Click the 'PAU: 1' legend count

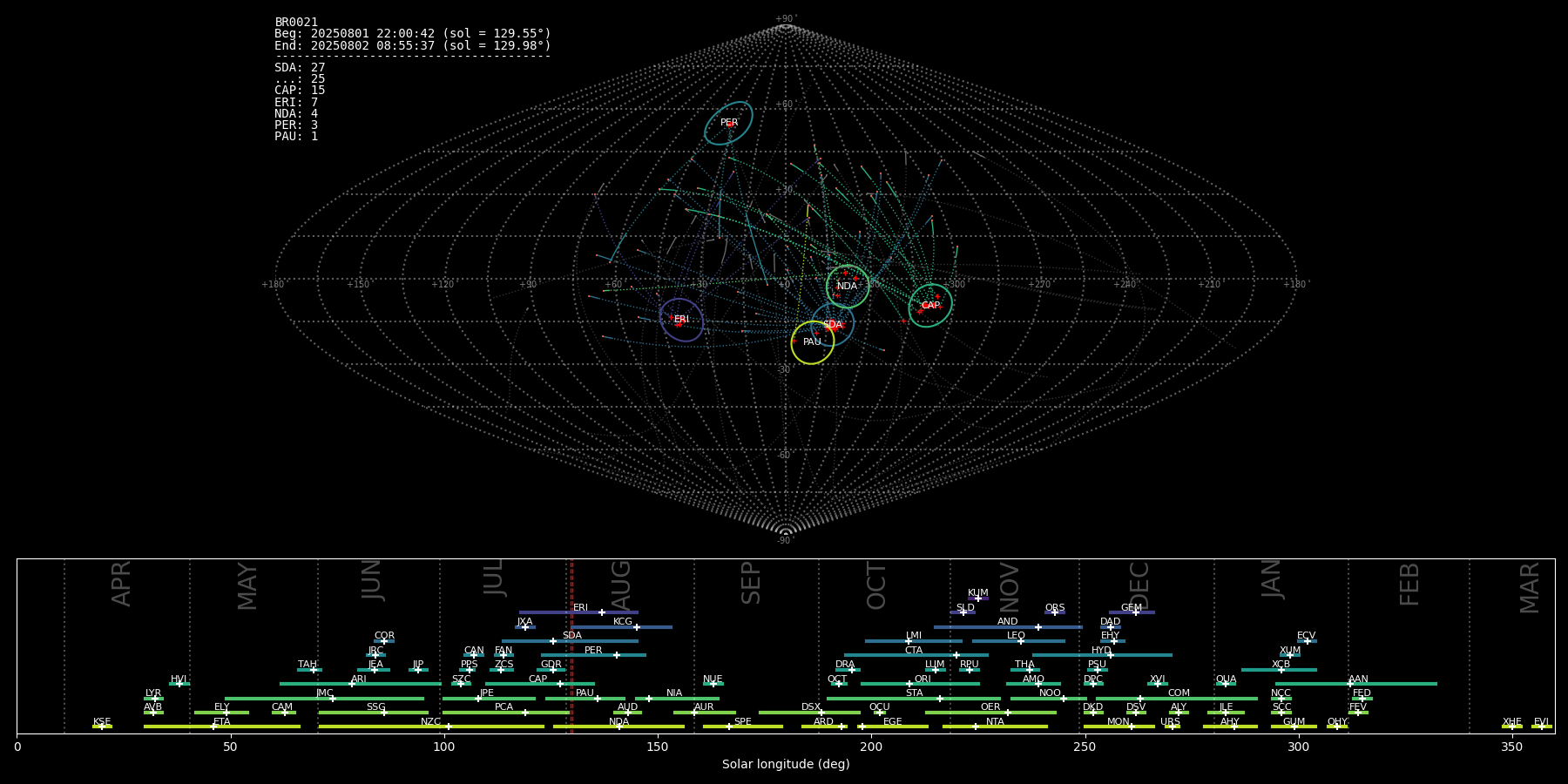tap(296, 137)
